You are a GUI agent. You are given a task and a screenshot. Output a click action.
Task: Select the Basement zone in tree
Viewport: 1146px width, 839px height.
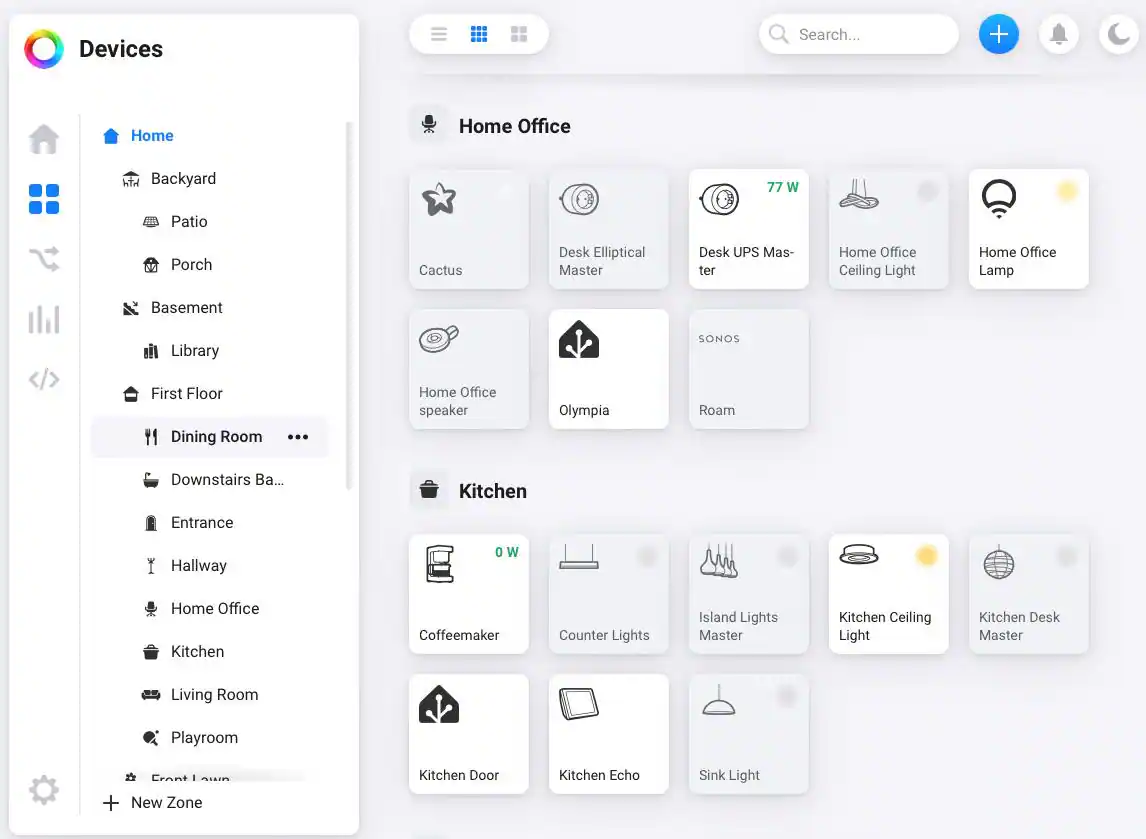186,308
